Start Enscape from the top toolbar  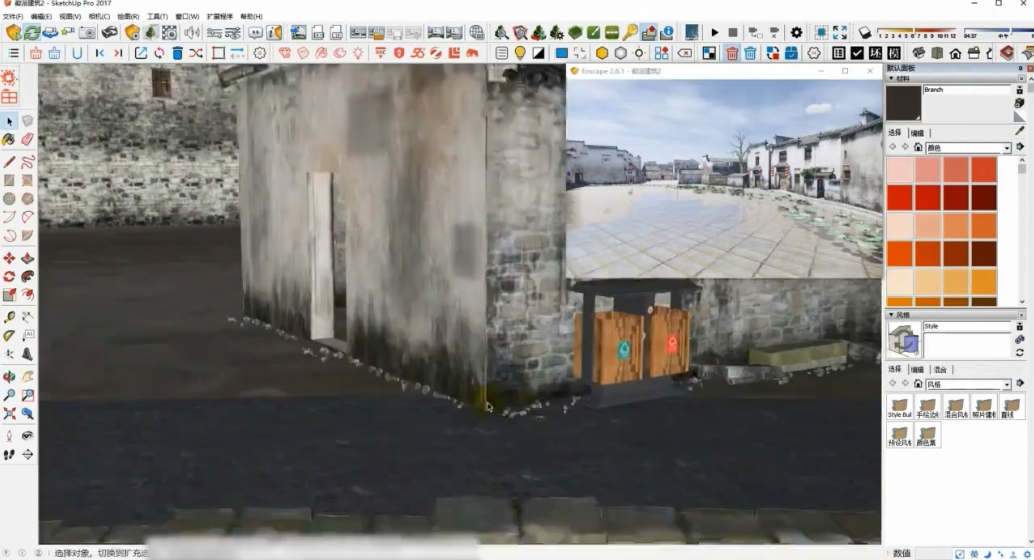point(13,32)
